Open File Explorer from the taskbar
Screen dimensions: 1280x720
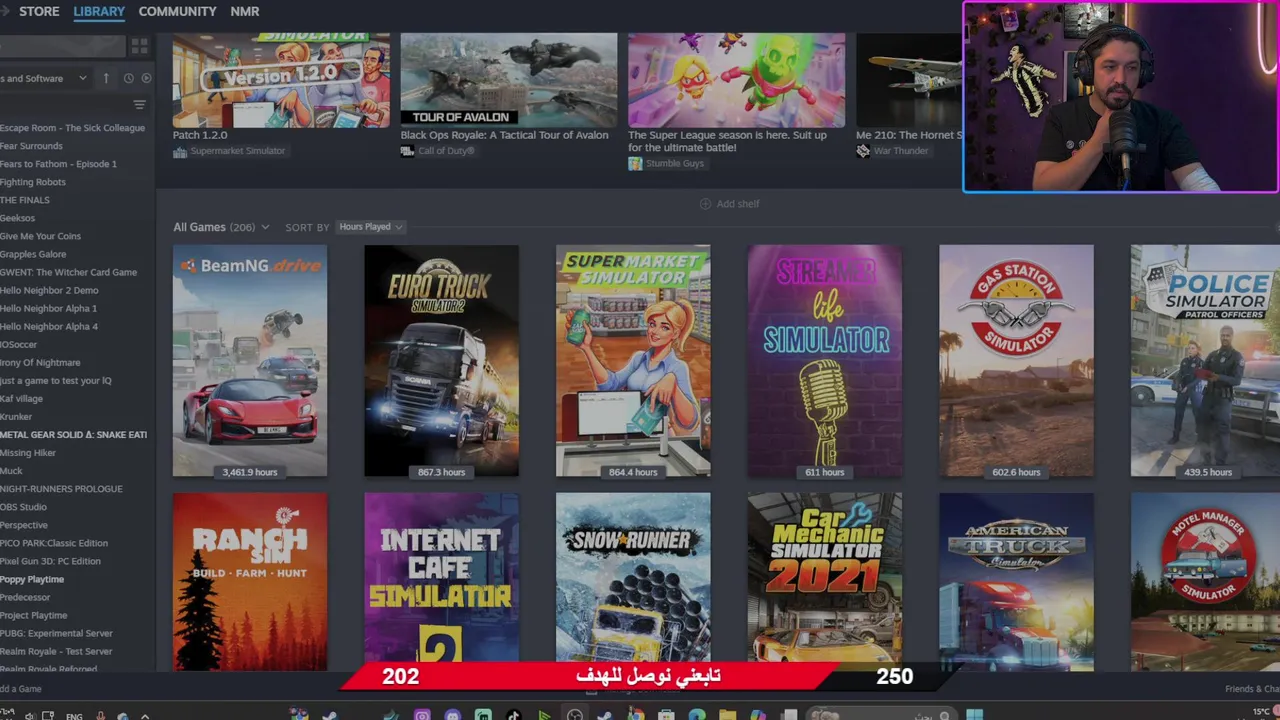point(727,715)
